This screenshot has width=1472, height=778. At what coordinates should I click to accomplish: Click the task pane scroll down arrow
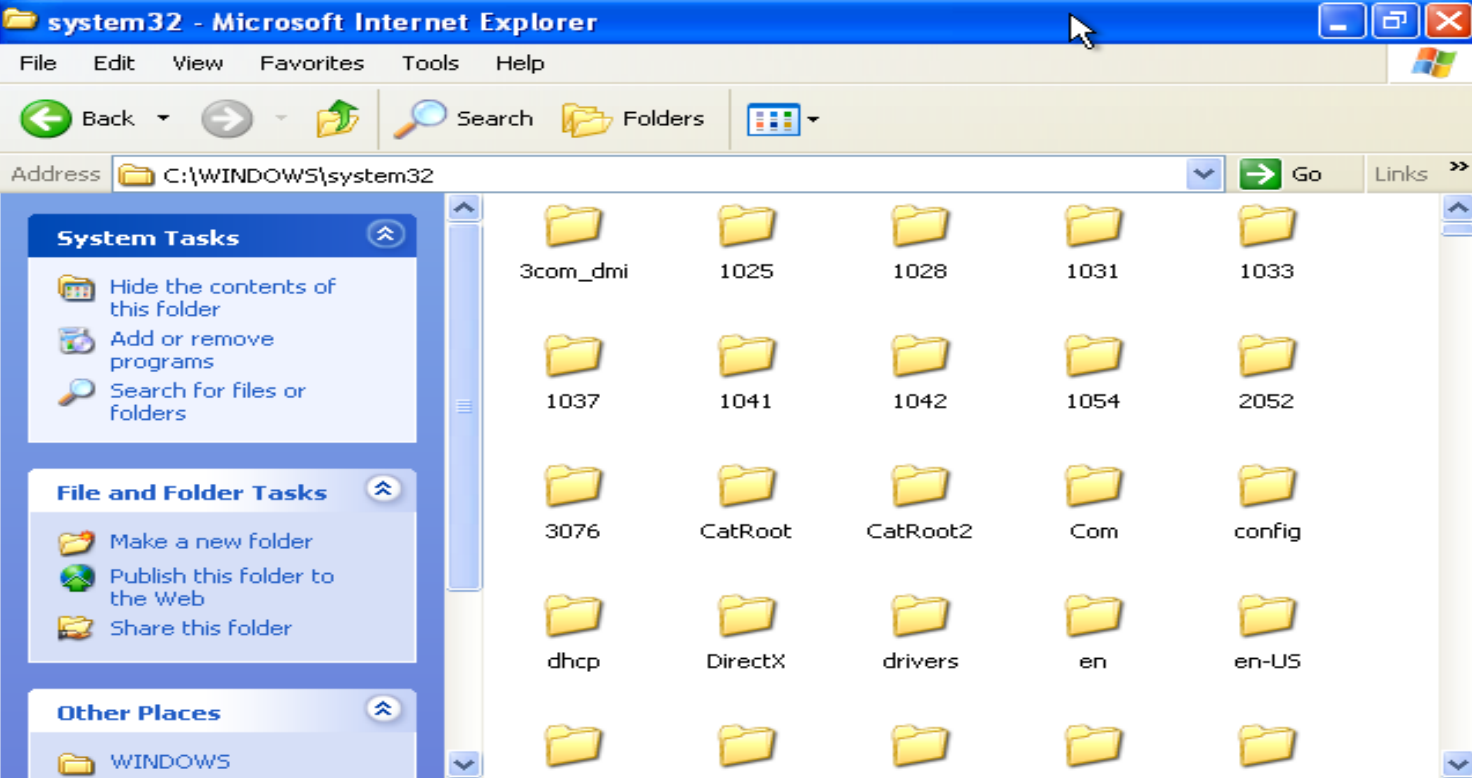[463, 764]
